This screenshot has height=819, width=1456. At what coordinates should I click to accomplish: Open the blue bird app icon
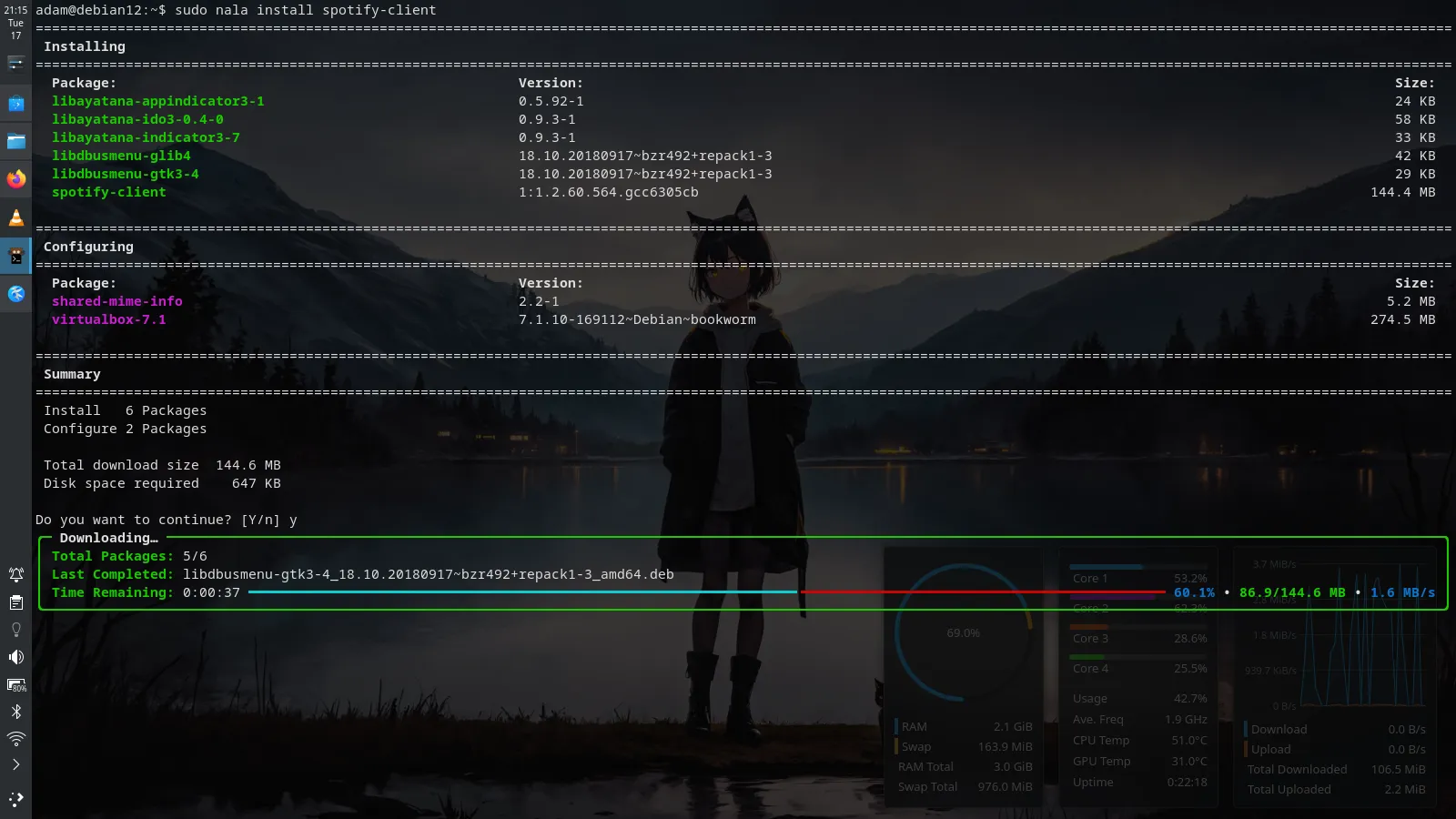15,293
